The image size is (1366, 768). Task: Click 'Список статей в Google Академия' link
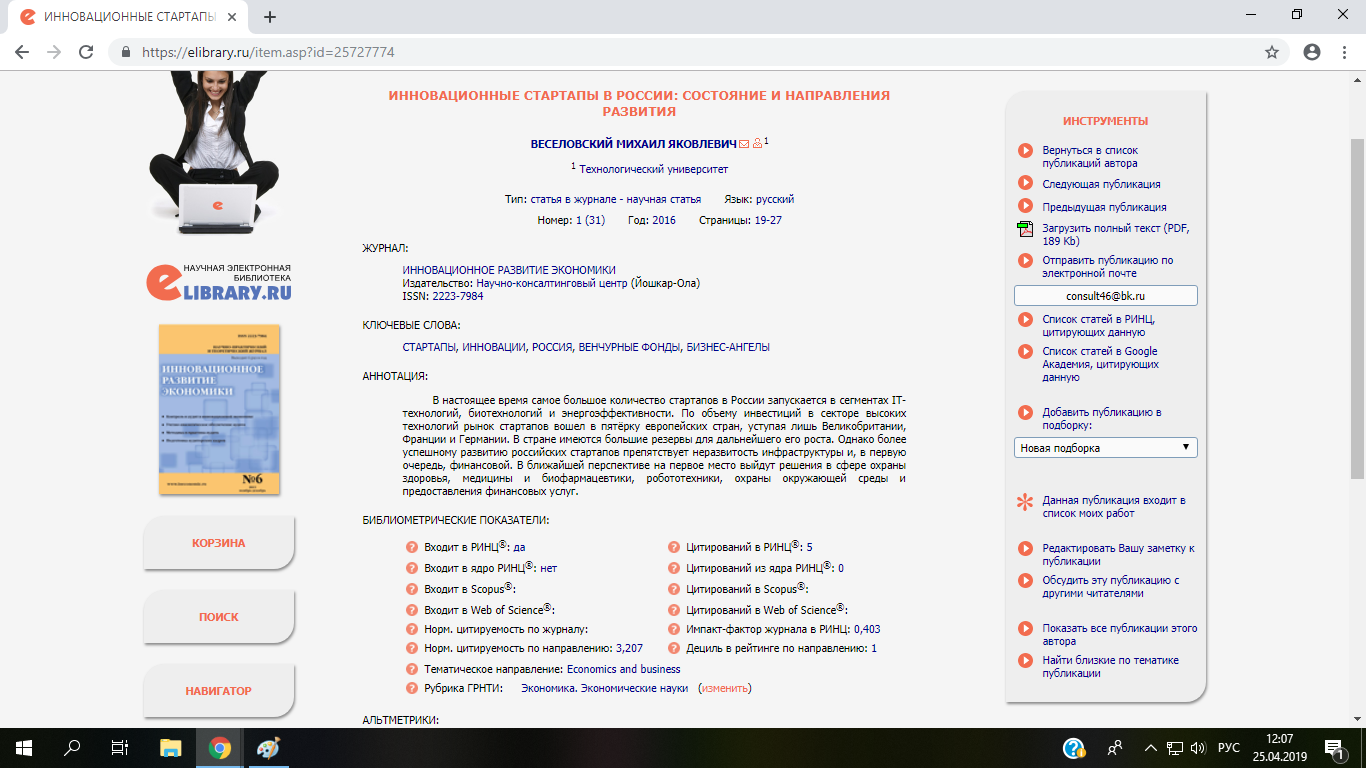1100,364
